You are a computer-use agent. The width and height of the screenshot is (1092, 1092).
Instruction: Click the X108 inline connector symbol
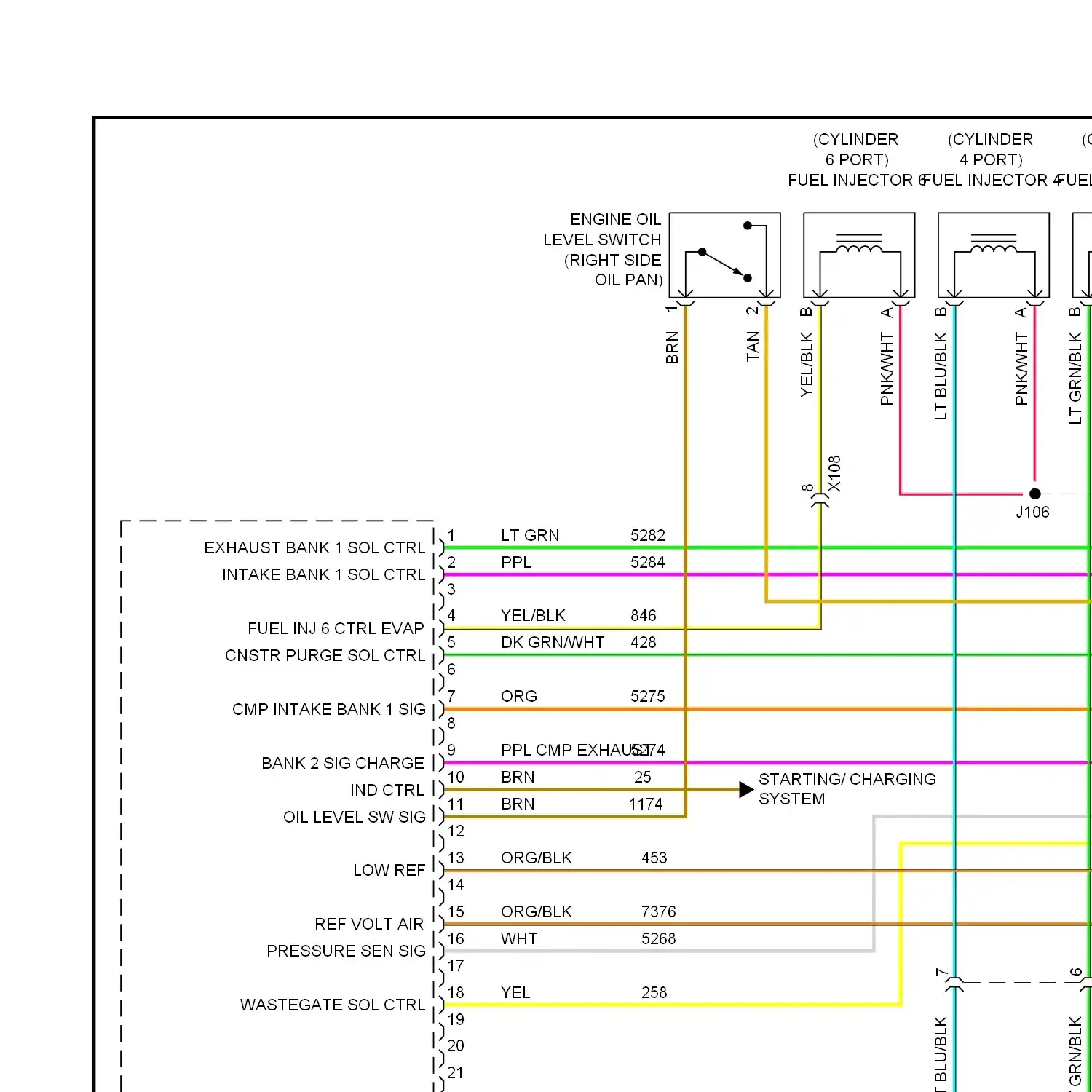820,499
